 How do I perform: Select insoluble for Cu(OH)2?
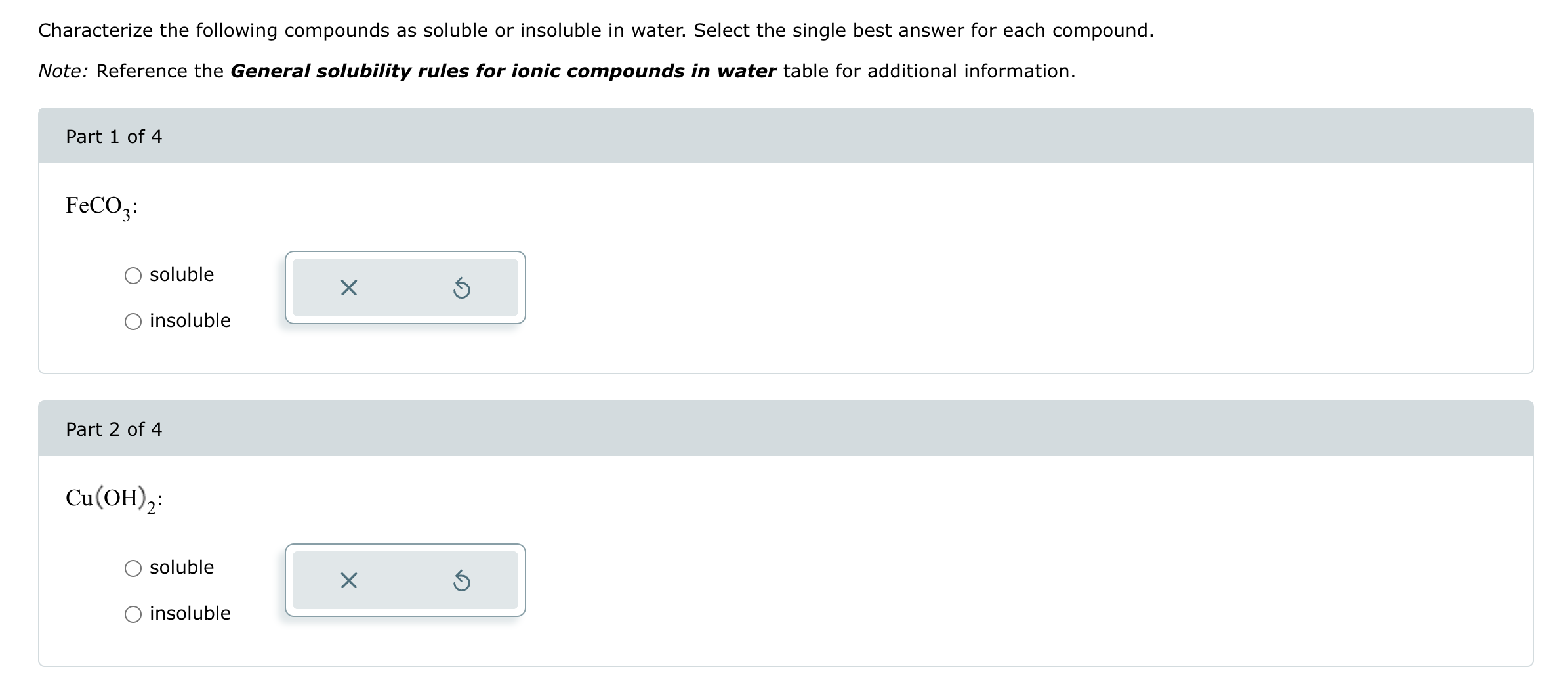[133, 613]
